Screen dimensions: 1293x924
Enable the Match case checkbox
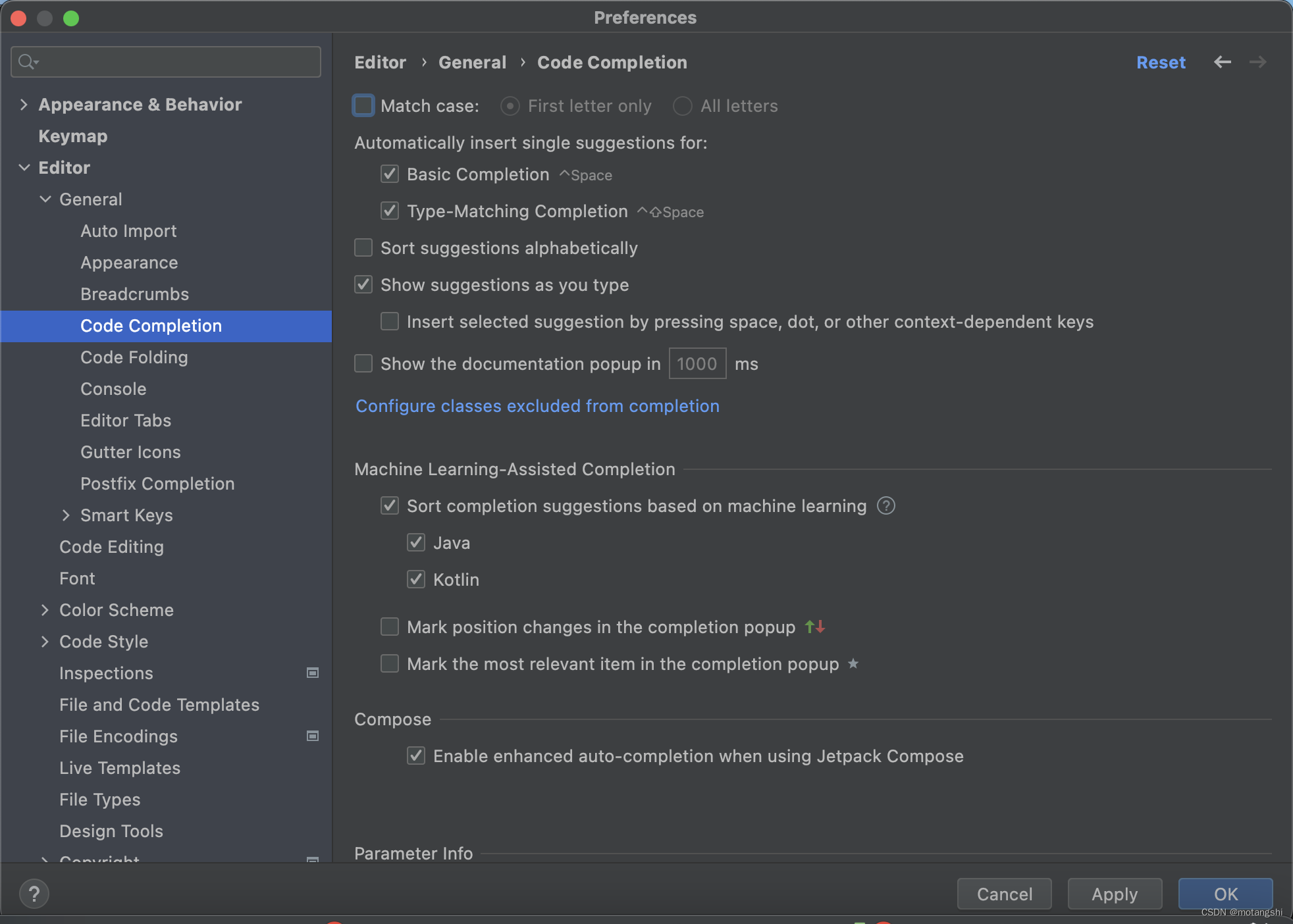[x=363, y=105]
